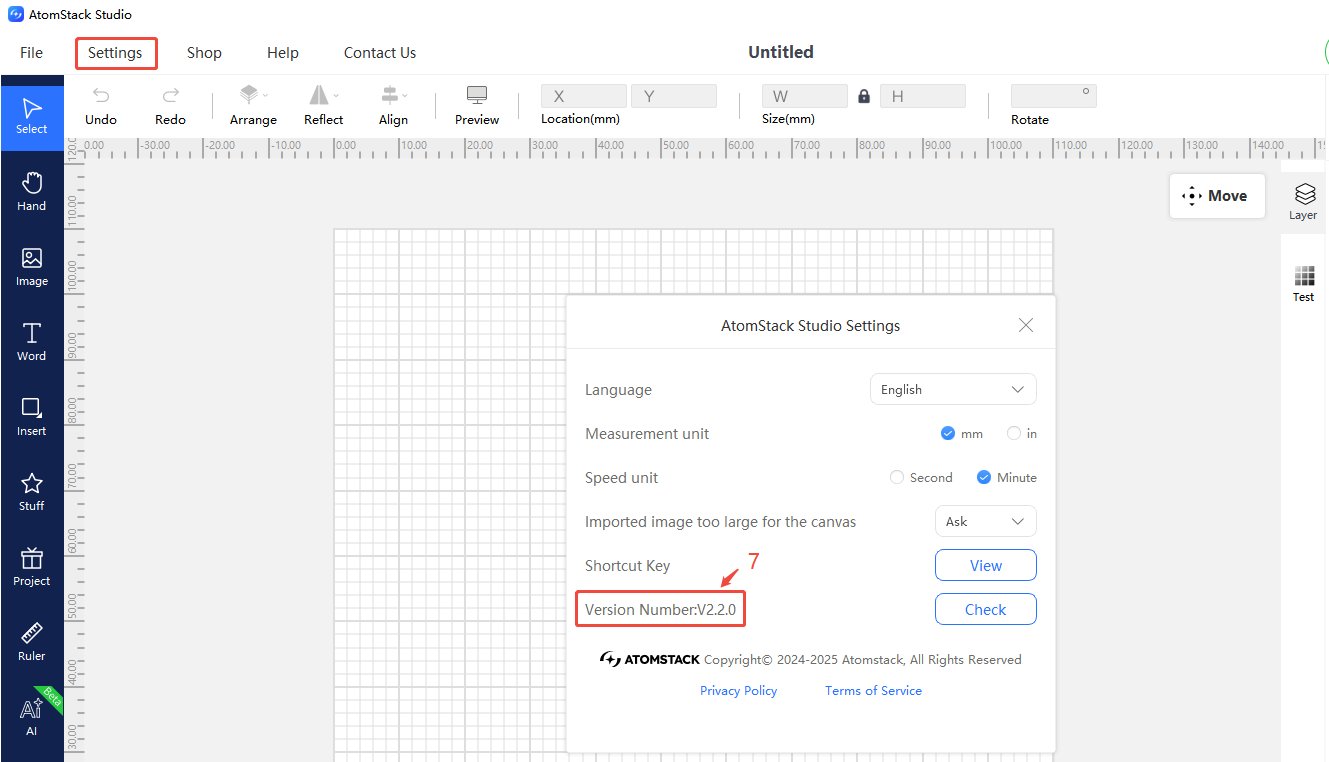
Task: Click the Redo arrow
Action: pos(170,105)
